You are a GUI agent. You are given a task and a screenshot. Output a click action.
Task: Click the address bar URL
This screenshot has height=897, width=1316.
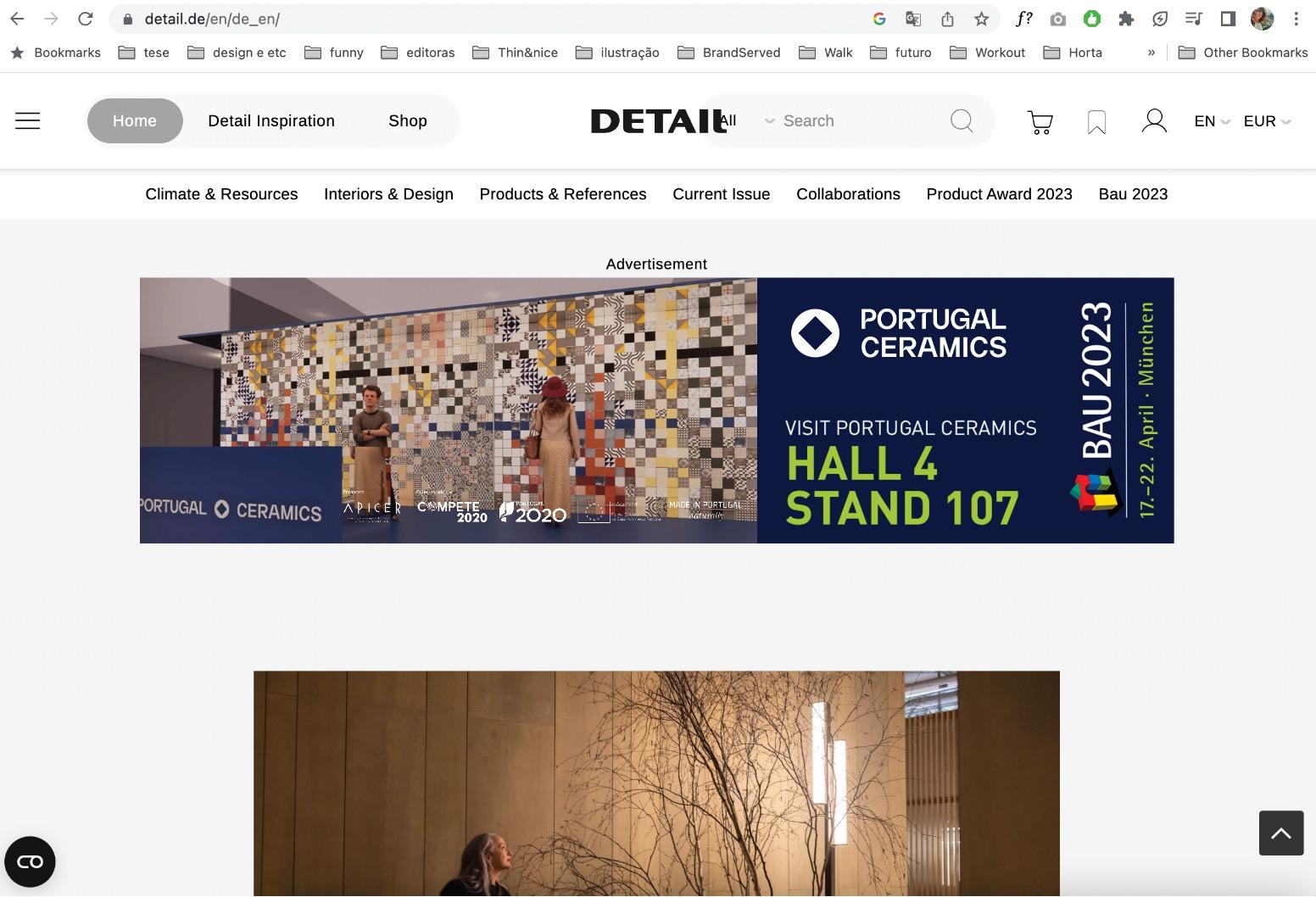pyautogui.click(x=212, y=19)
